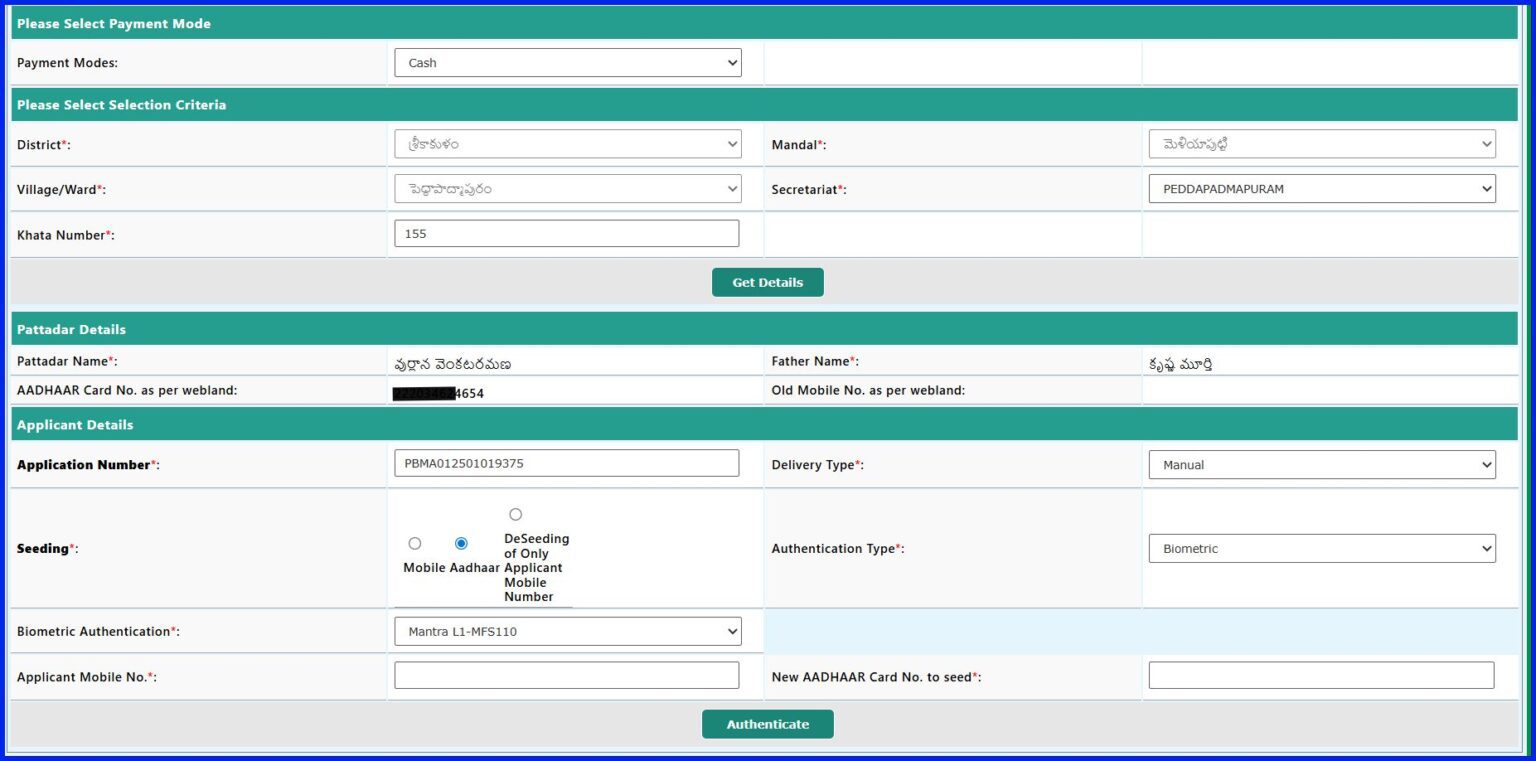
Task: Click inside the Khata Number field
Action: pyautogui.click(x=567, y=232)
